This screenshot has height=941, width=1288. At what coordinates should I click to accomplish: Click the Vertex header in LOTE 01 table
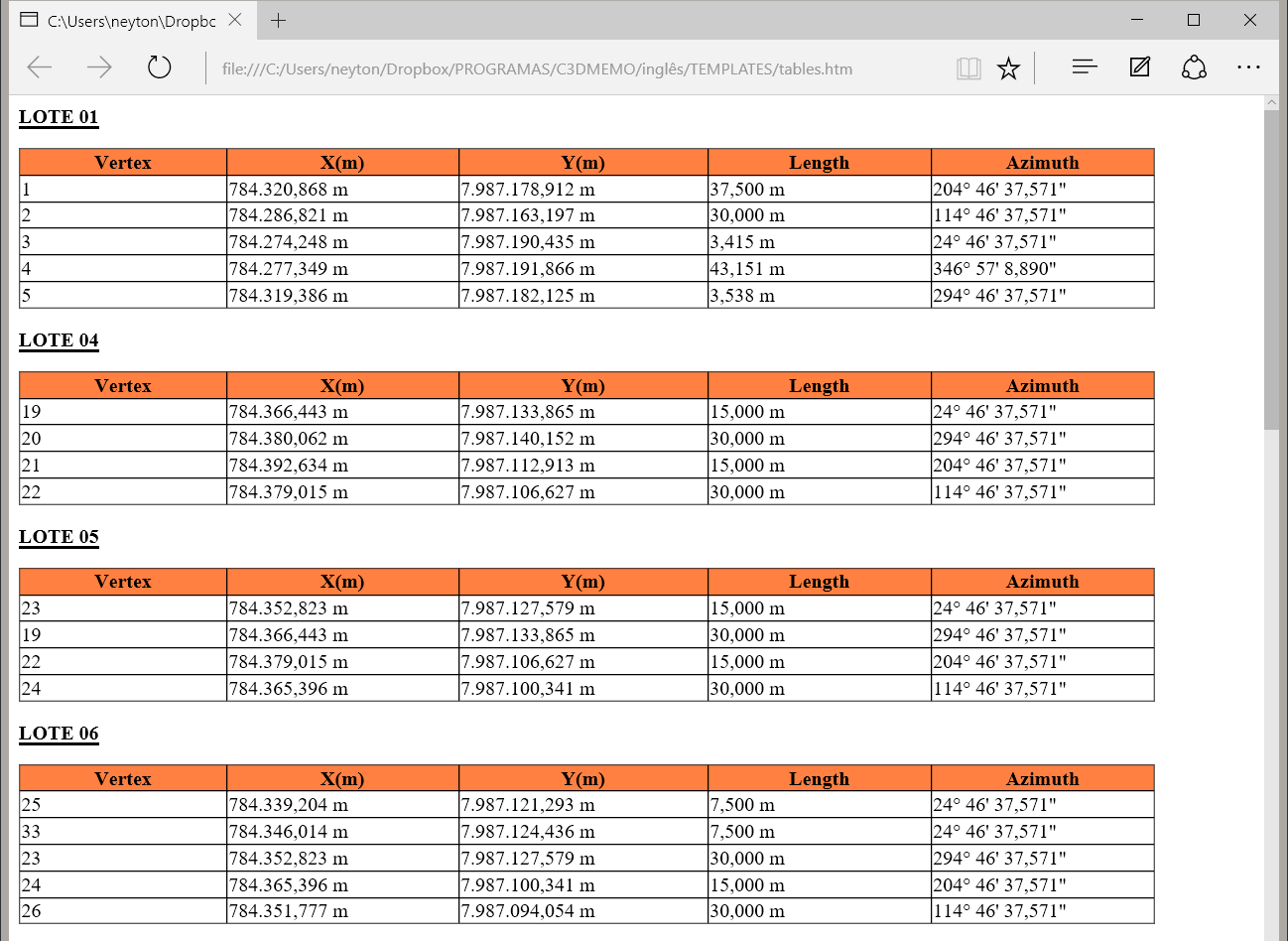(x=123, y=162)
